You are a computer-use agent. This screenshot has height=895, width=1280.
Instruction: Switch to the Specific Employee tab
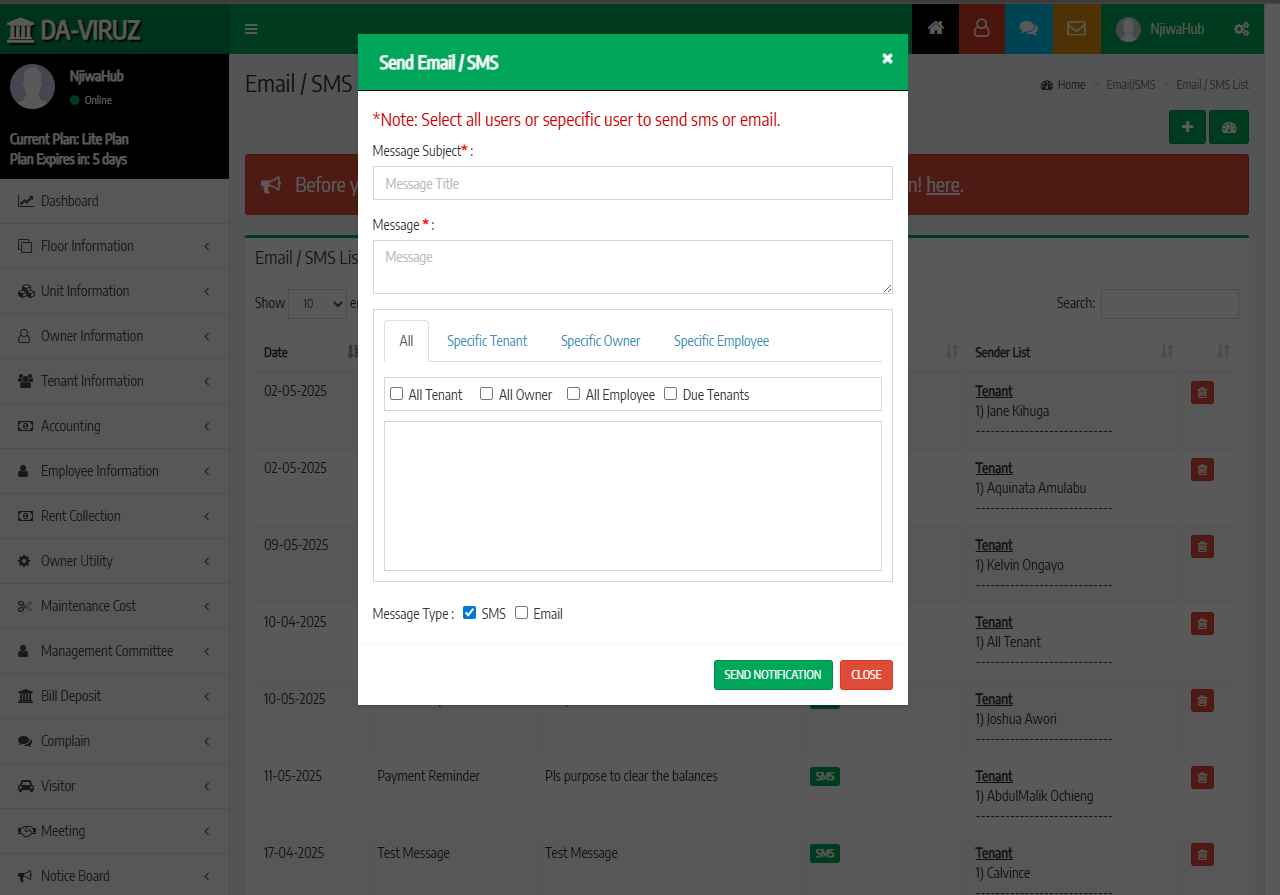point(721,341)
